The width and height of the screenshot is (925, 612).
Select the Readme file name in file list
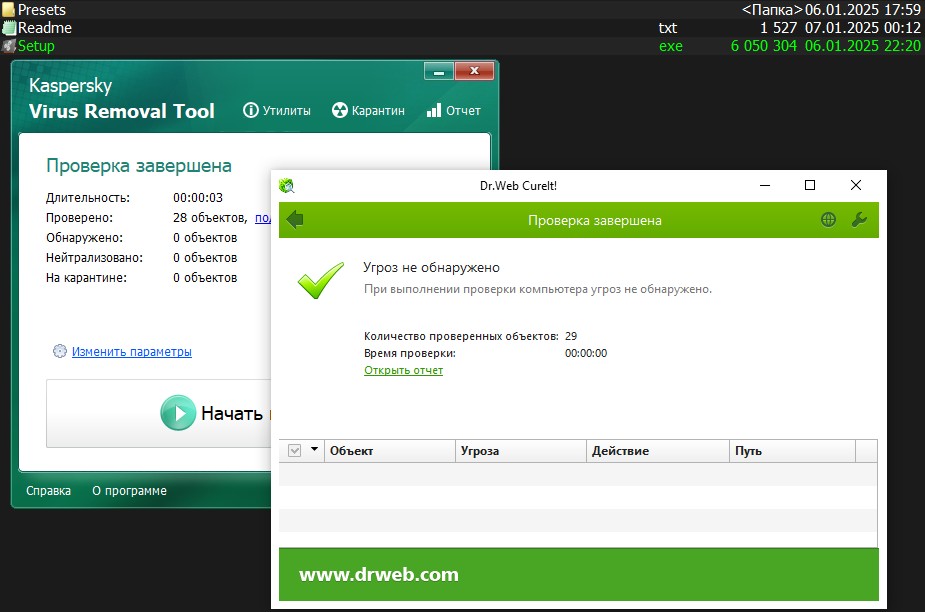[x=45, y=28]
